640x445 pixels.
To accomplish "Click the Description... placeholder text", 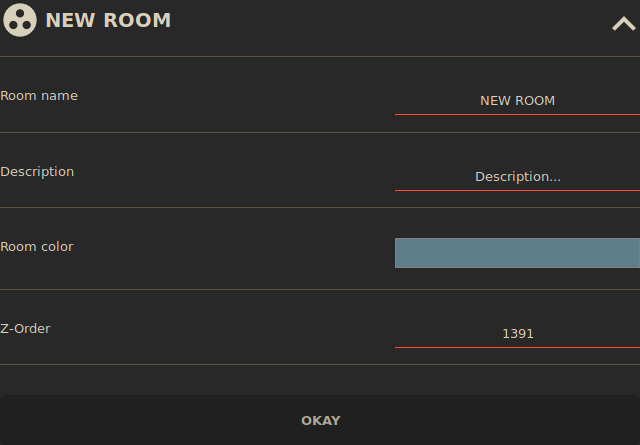I will pyautogui.click(x=517, y=177).
